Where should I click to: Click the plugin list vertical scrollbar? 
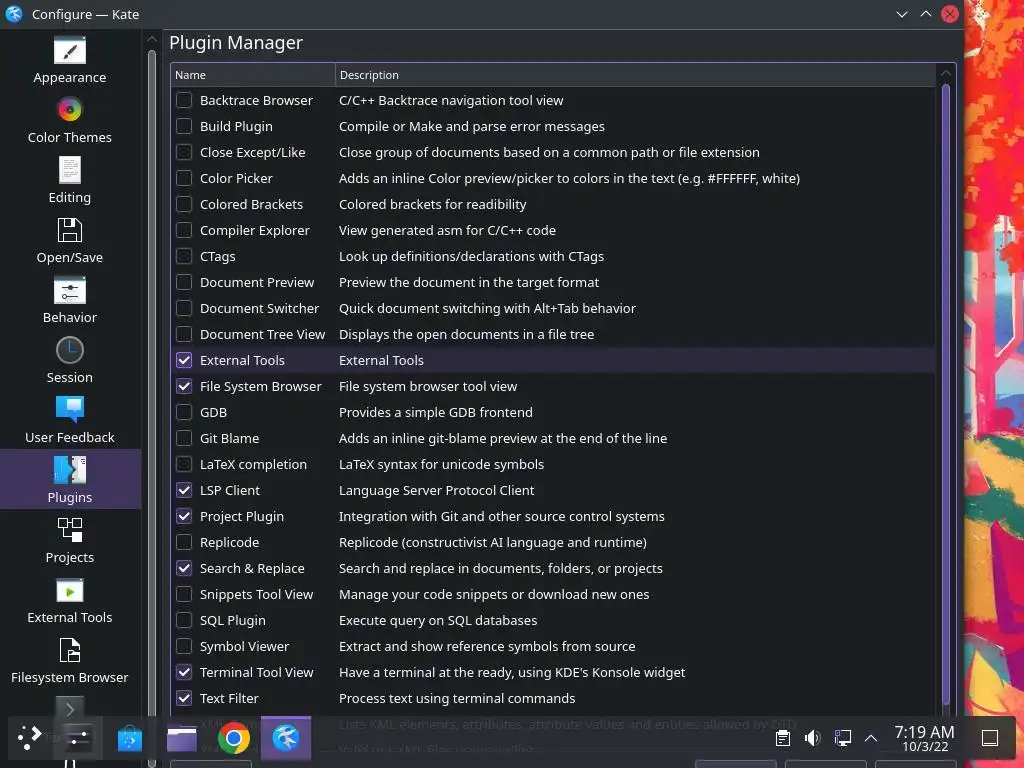click(946, 394)
